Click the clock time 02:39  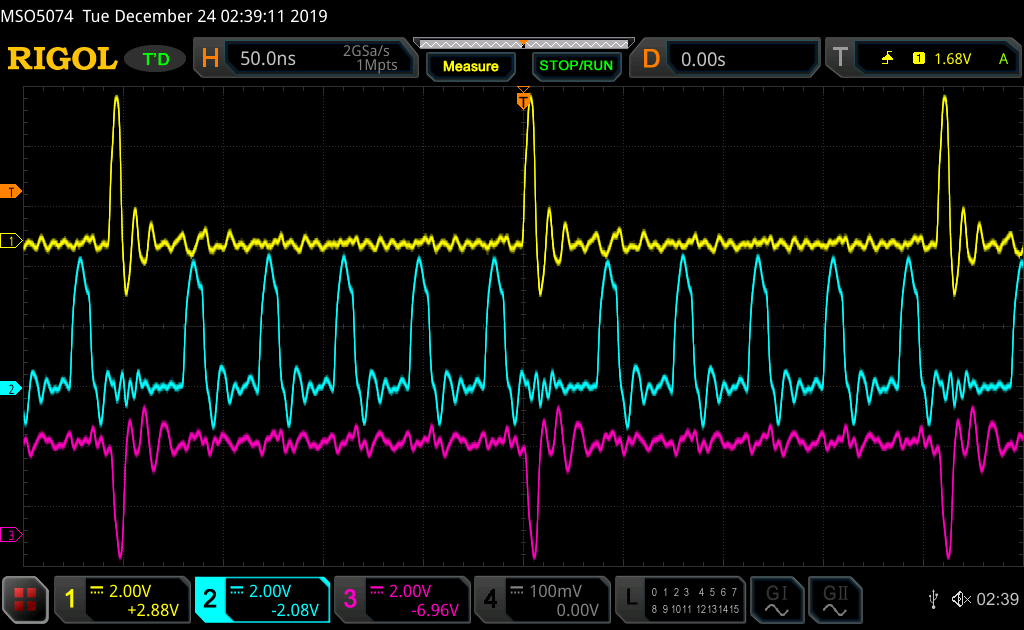point(997,599)
